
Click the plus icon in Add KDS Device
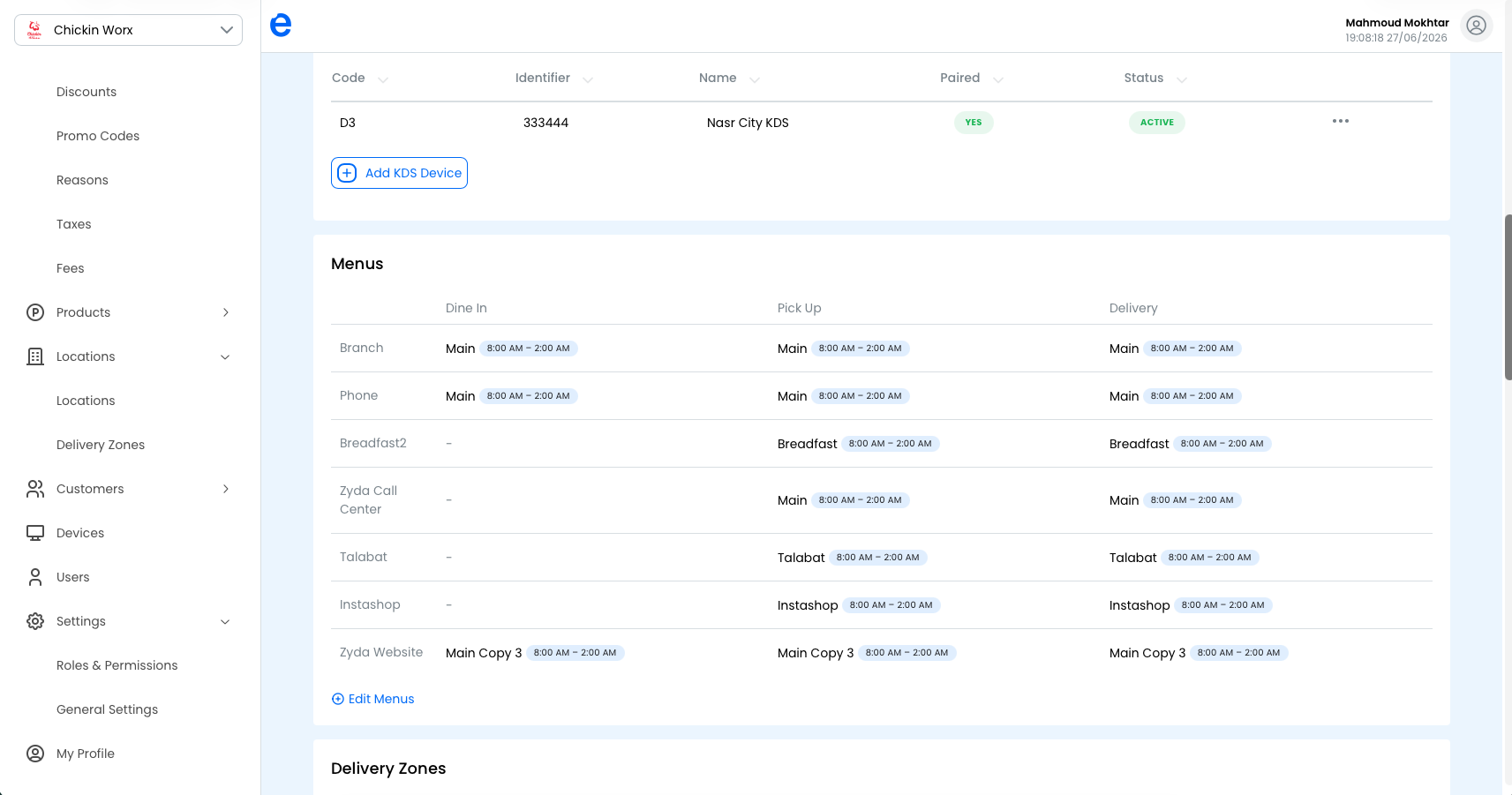point(348,173)
